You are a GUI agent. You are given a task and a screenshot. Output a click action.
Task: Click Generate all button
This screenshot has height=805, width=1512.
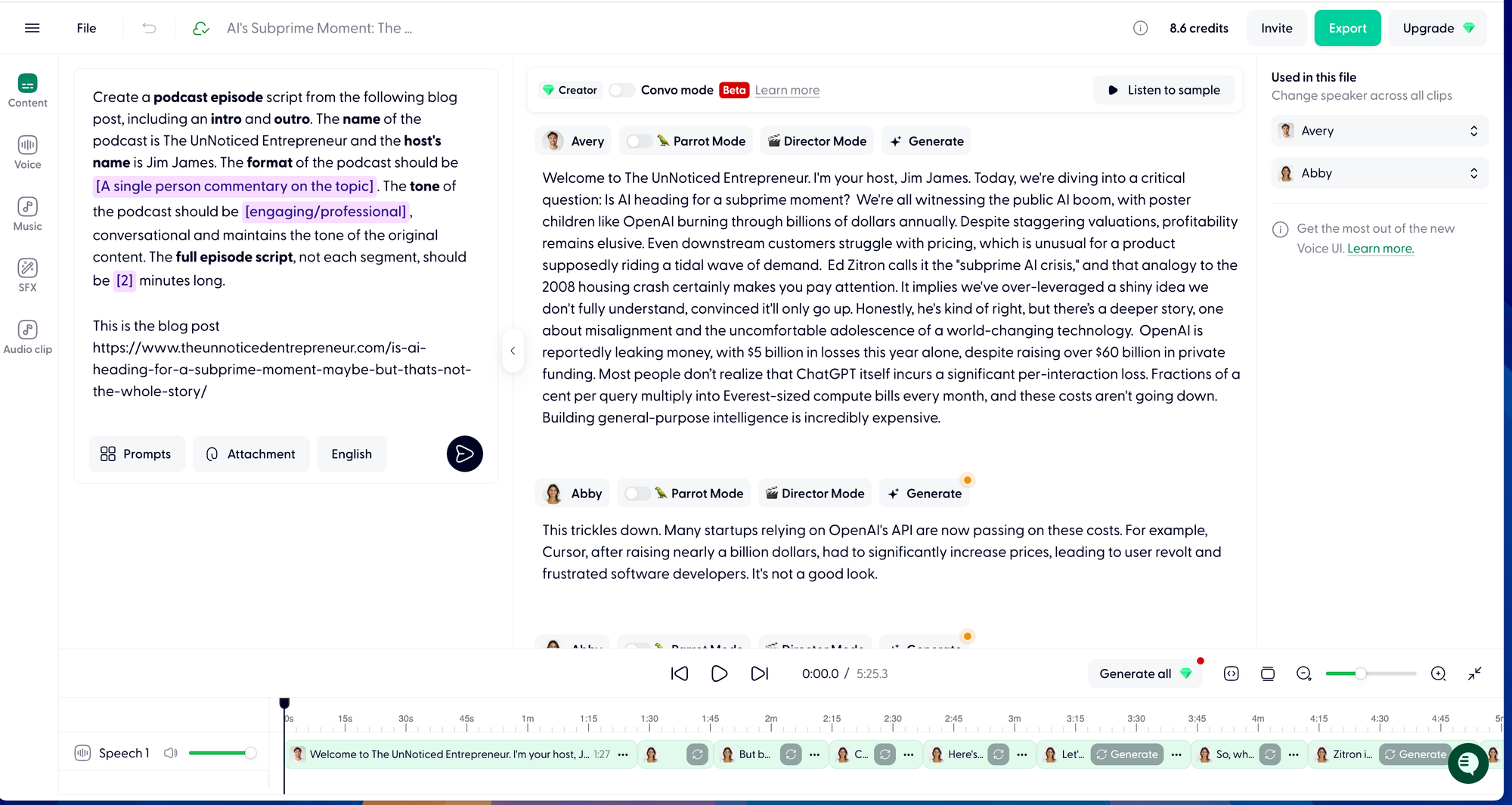click(x=1145, y=673)
